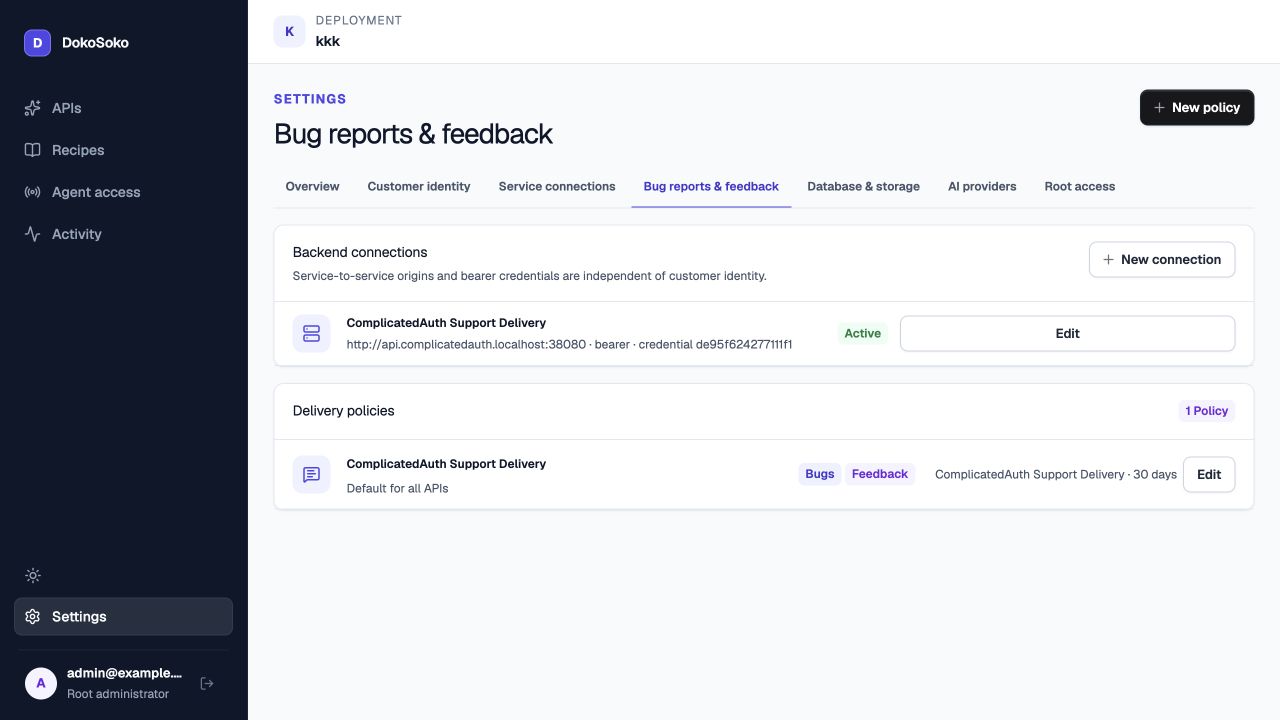Click the ComplicatedAuth Support Delivery · 30 days text
The image size is (1280, 720).
(1055, 474)
